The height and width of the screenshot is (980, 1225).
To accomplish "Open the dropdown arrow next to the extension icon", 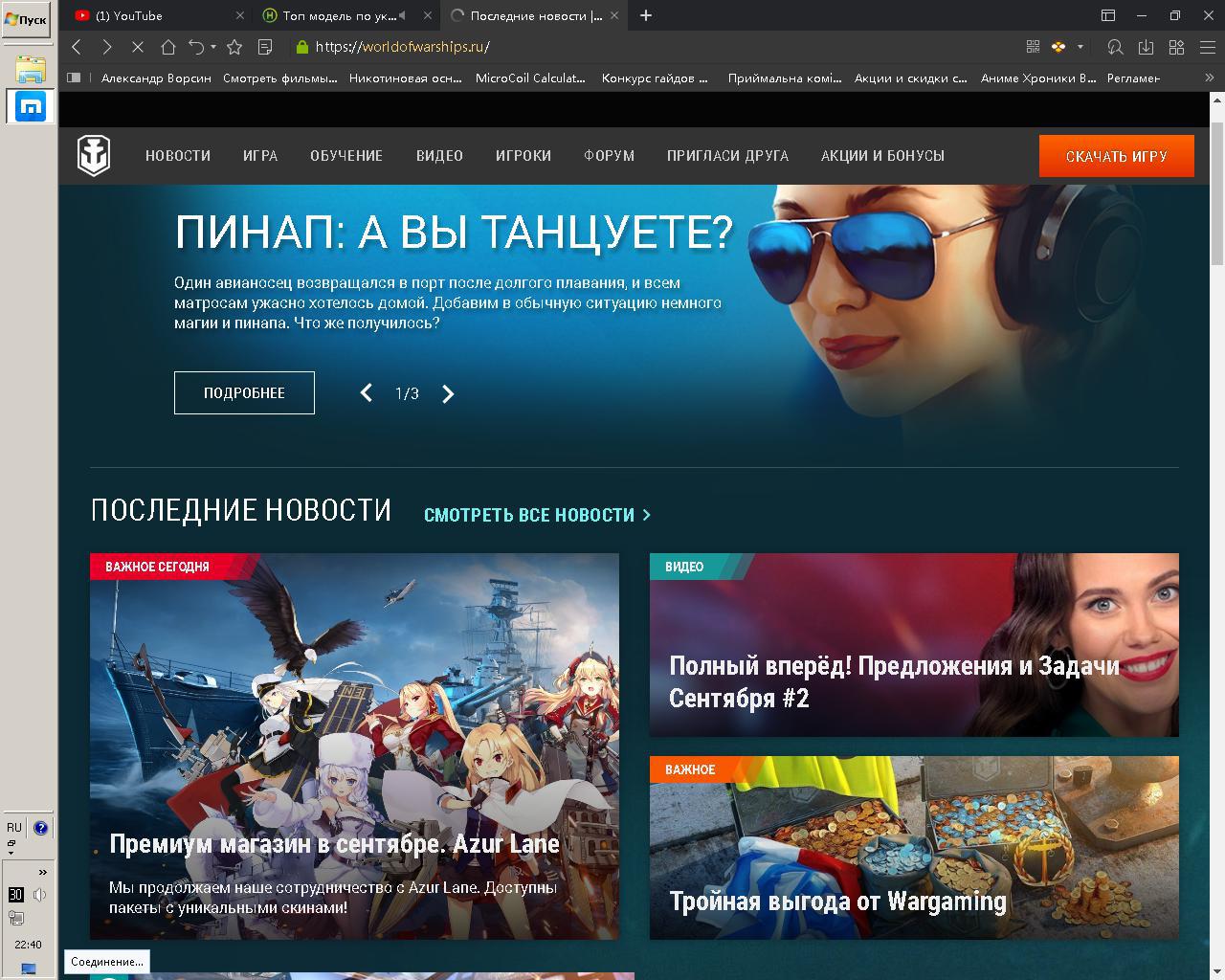I will 1080,46.
